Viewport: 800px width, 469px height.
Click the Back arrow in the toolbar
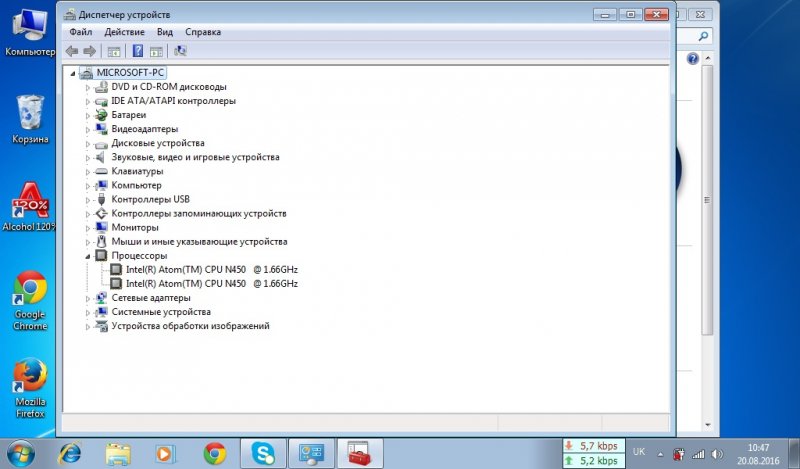pos(71,51)
